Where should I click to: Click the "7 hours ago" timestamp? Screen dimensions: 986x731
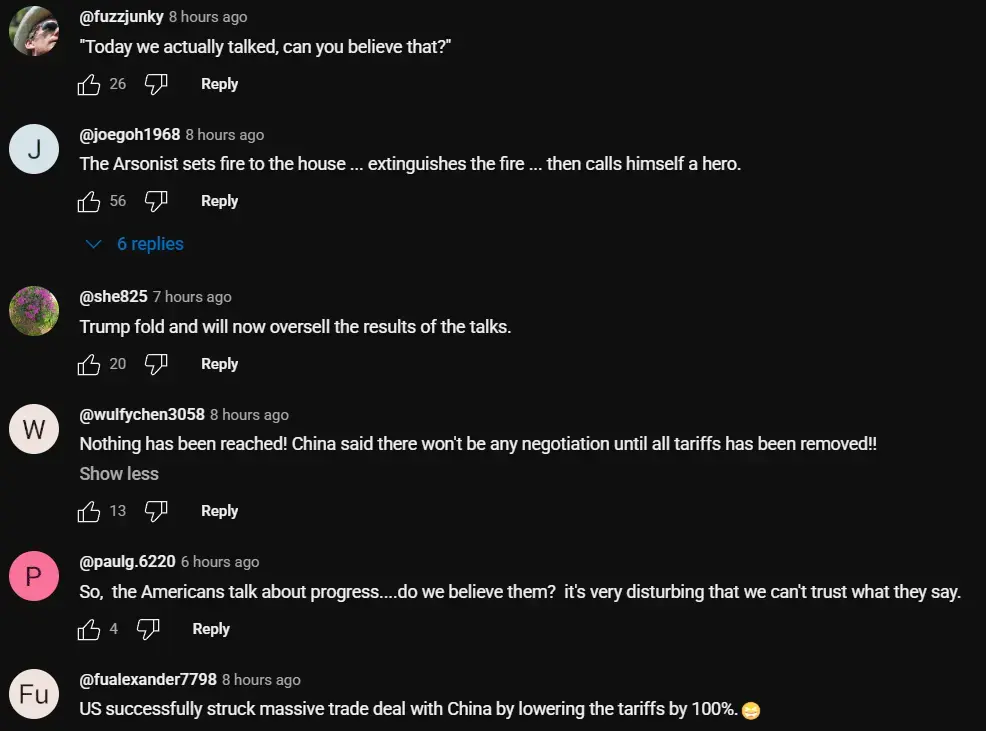192,297
